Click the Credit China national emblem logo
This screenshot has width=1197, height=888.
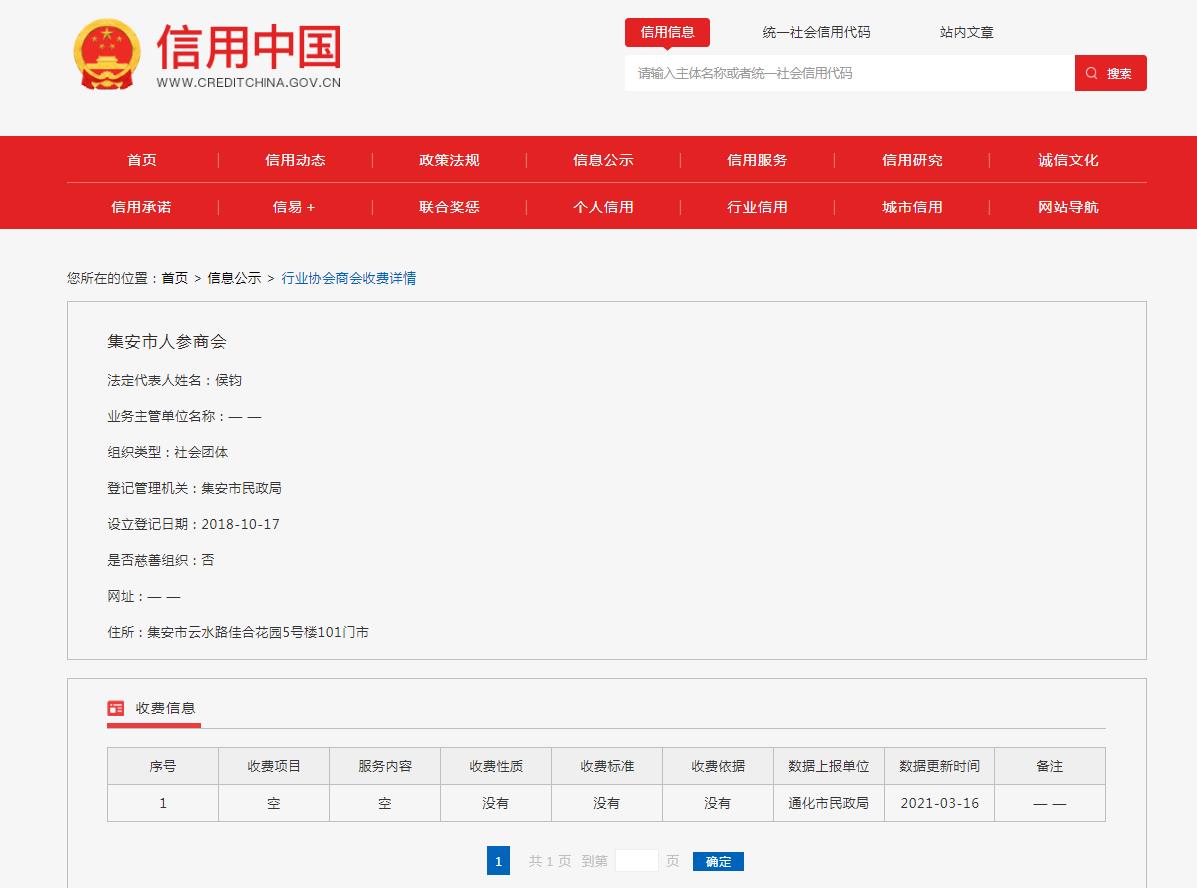pyautogui.click(x=107, y=55)
